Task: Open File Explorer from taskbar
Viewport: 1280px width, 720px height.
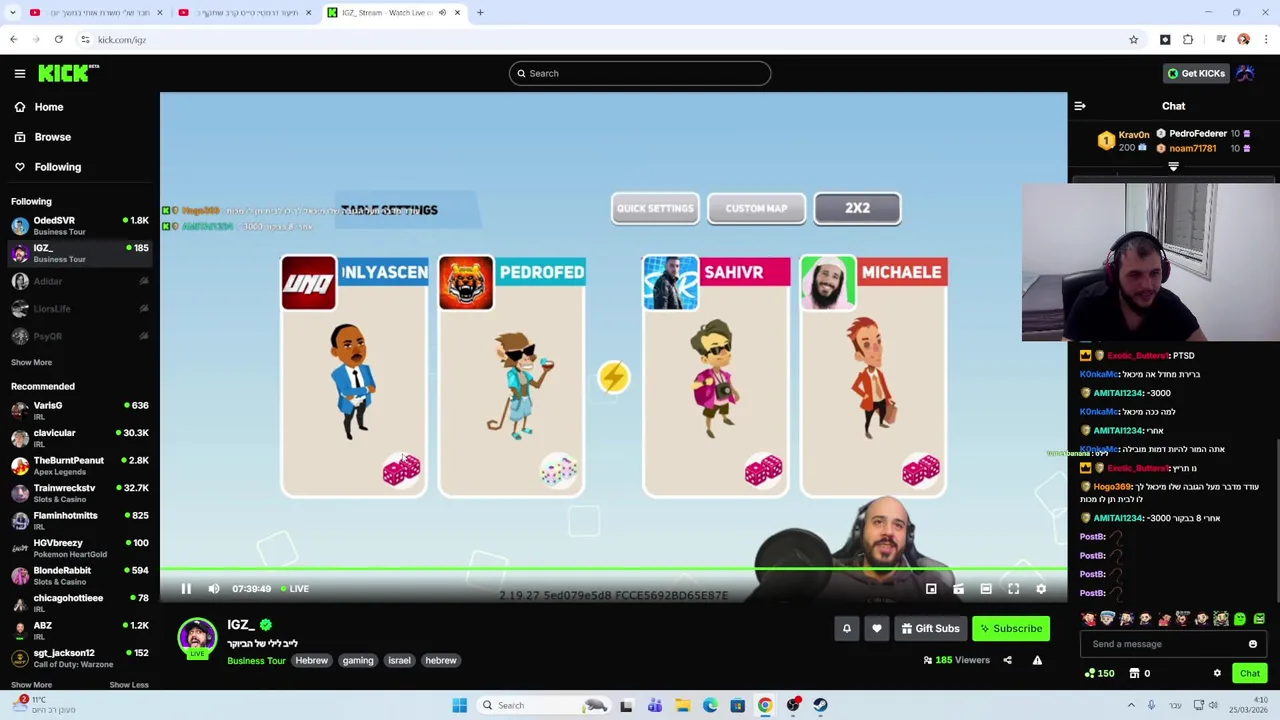Action: click(x=682, y=705)
